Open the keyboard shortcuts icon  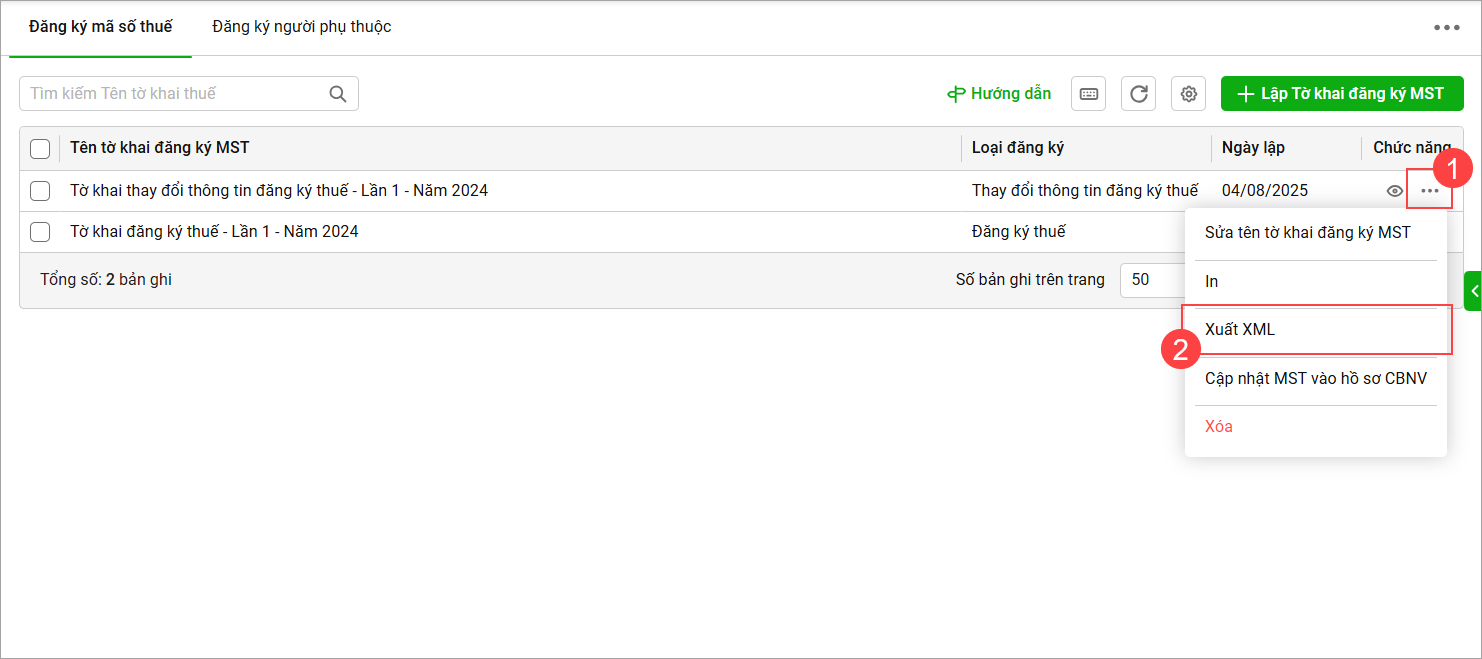tap(1088, 94)
